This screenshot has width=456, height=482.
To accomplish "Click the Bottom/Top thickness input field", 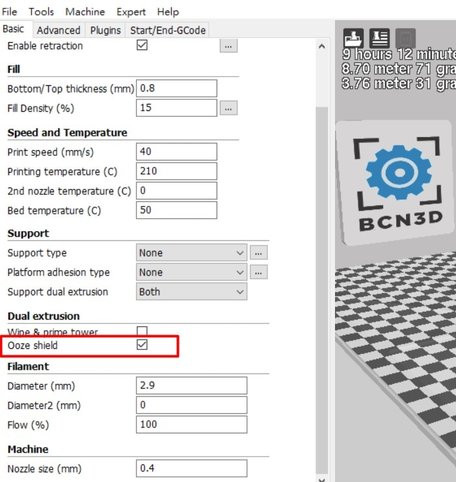I will coord(176,88).
